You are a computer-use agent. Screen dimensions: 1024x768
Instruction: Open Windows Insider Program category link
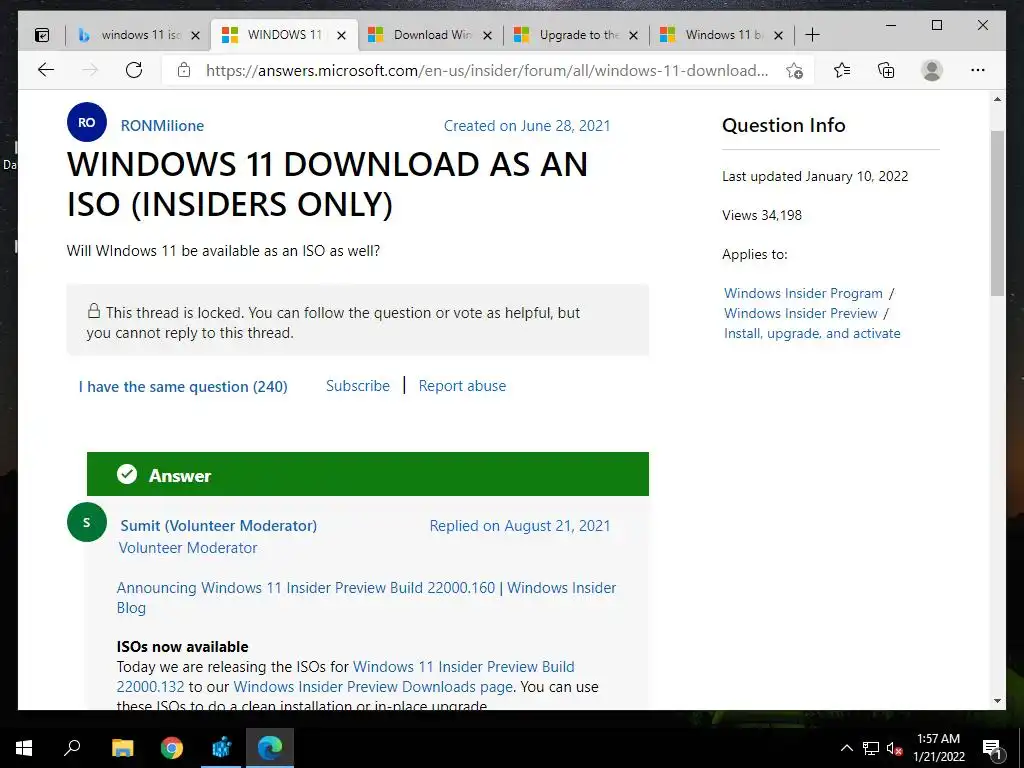tap(803, 293)
